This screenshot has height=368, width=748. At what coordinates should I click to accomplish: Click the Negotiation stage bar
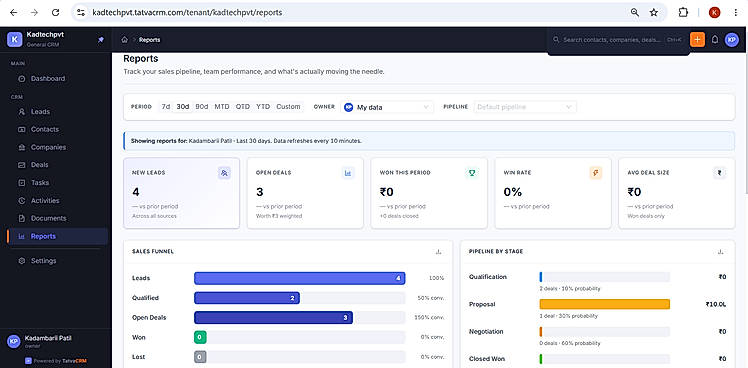[x=604, y=331]
